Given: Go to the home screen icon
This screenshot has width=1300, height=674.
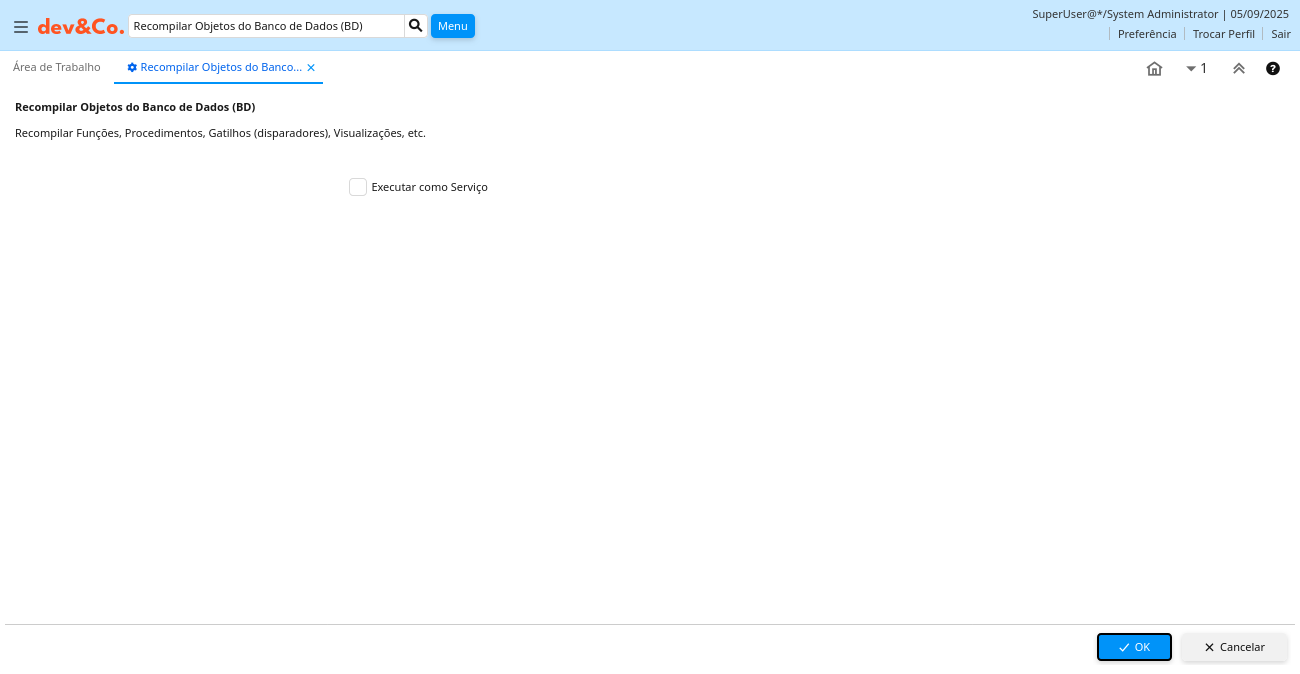Looking at the screenshot, I should tap(1154, 69).
